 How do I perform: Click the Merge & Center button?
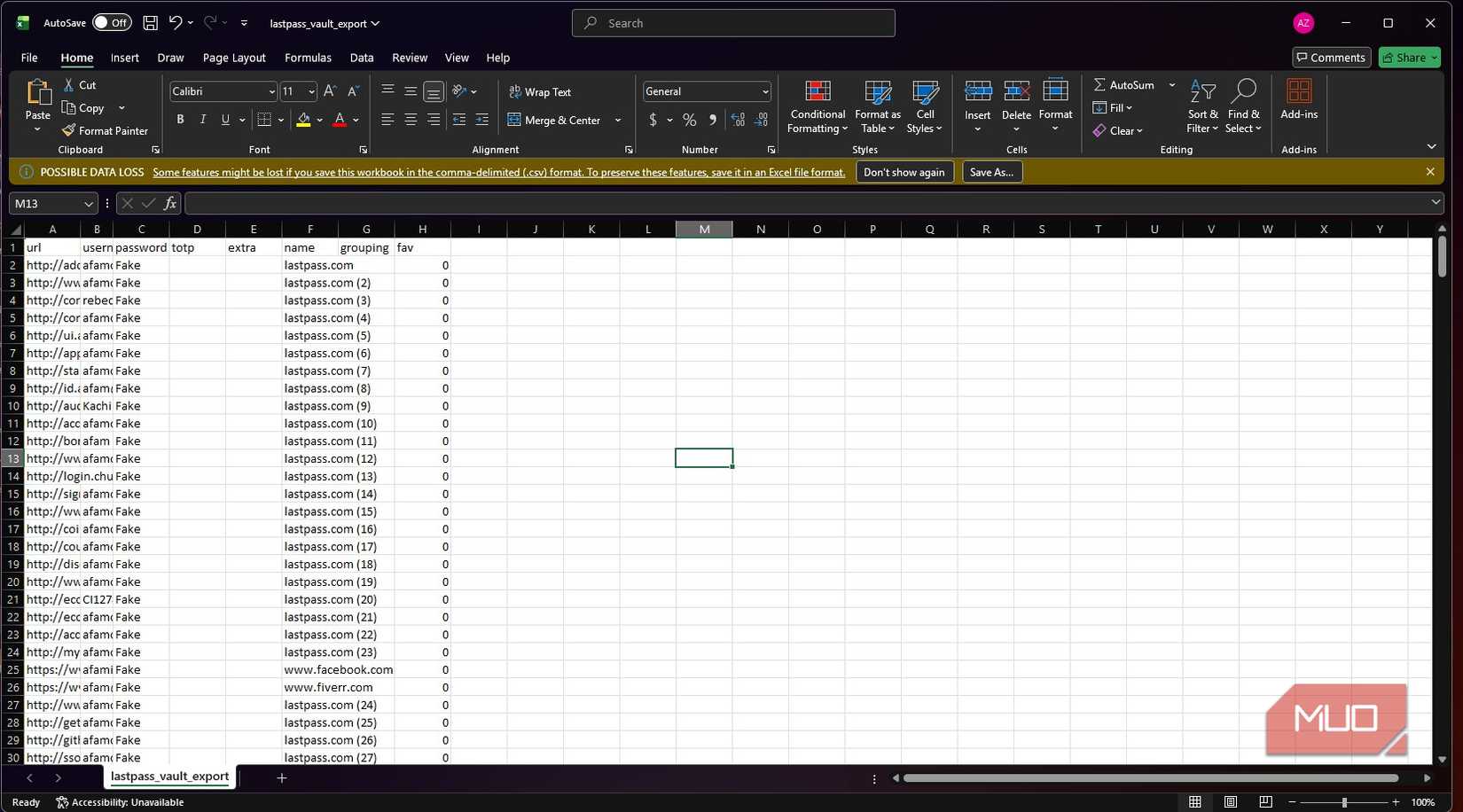pos(554,120)
